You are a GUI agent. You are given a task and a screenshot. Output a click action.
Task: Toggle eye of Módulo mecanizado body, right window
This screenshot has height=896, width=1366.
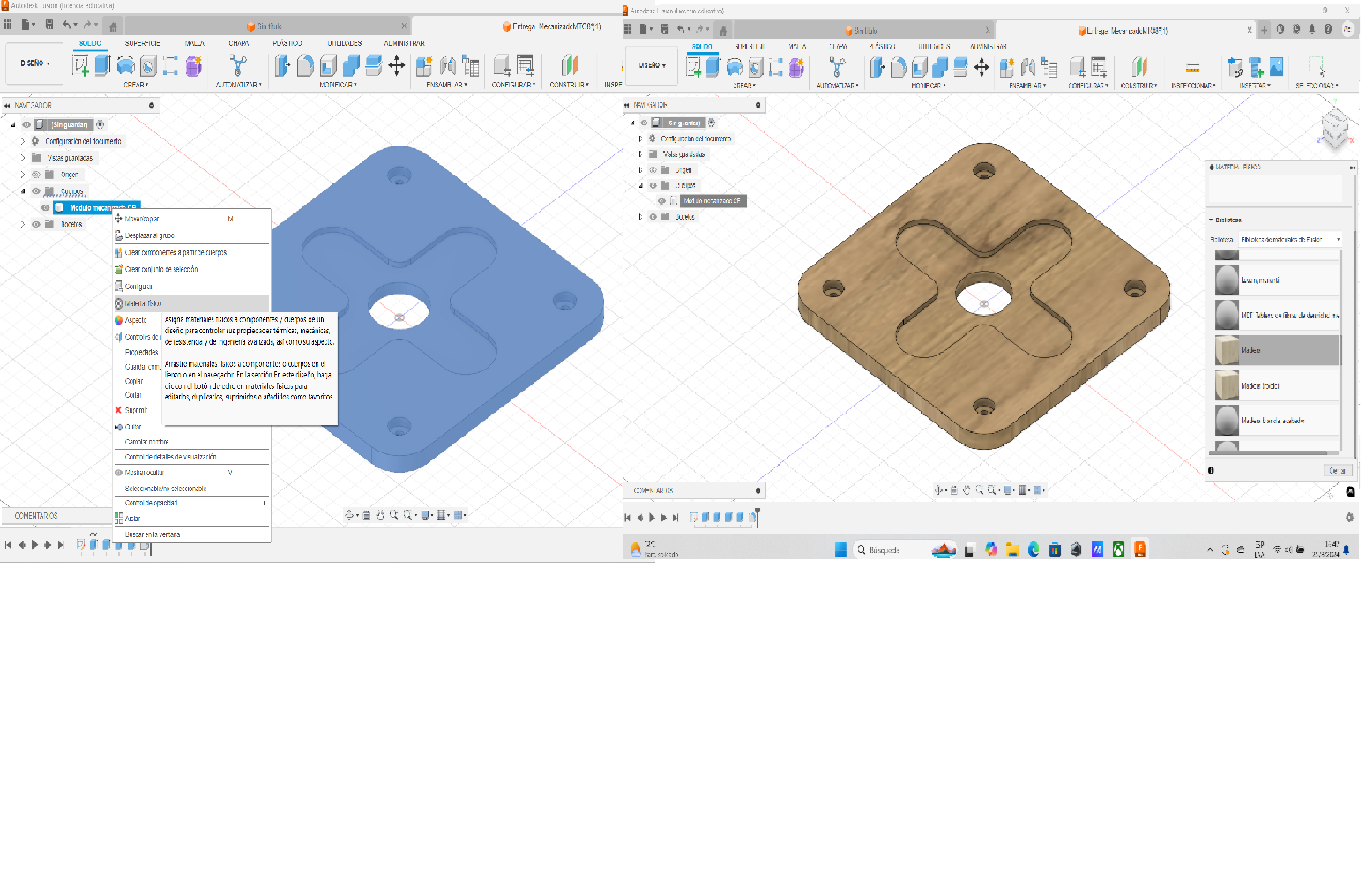662,201
